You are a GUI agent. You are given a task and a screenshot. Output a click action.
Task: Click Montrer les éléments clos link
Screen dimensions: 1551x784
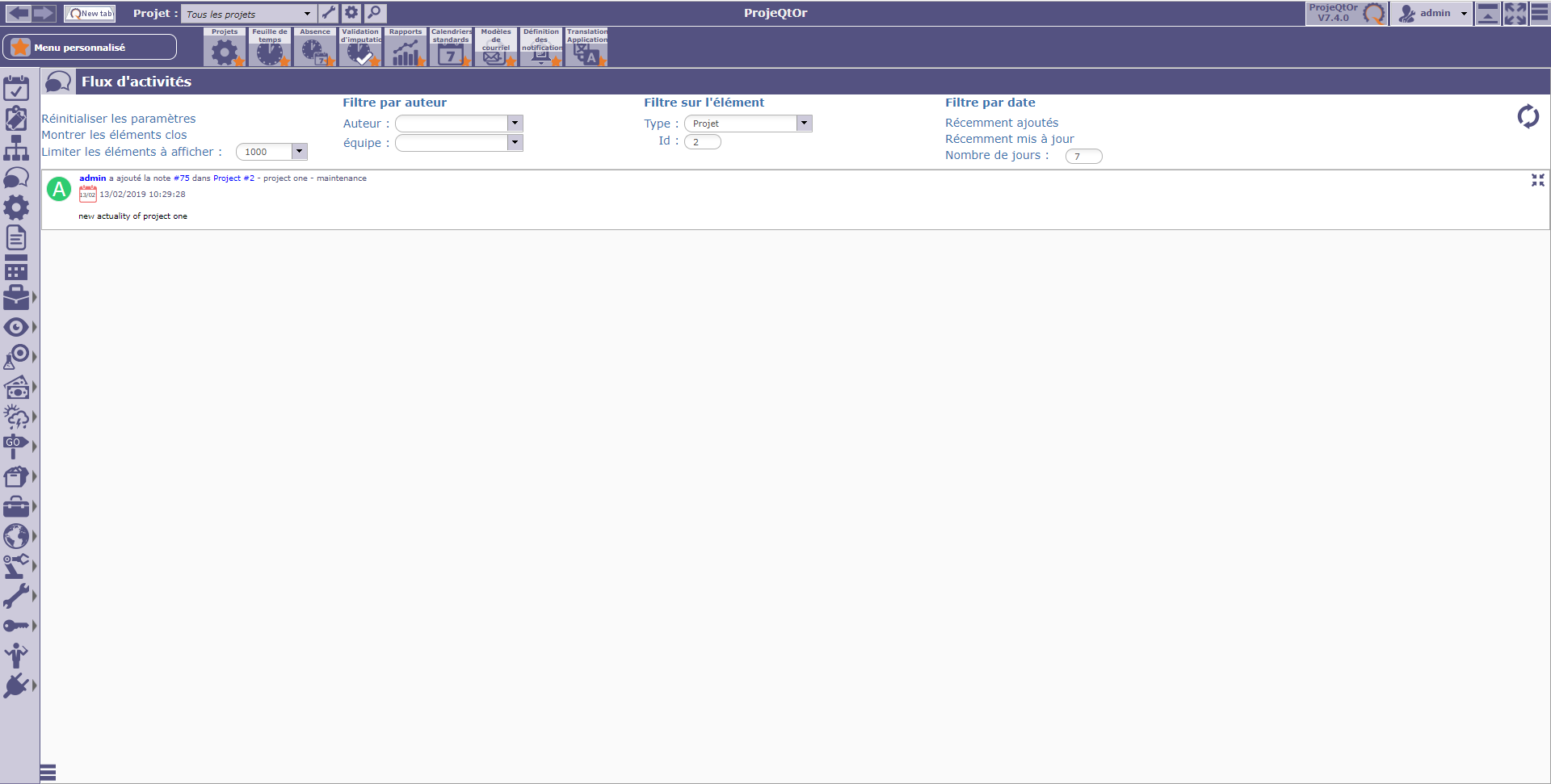point(114,135)
